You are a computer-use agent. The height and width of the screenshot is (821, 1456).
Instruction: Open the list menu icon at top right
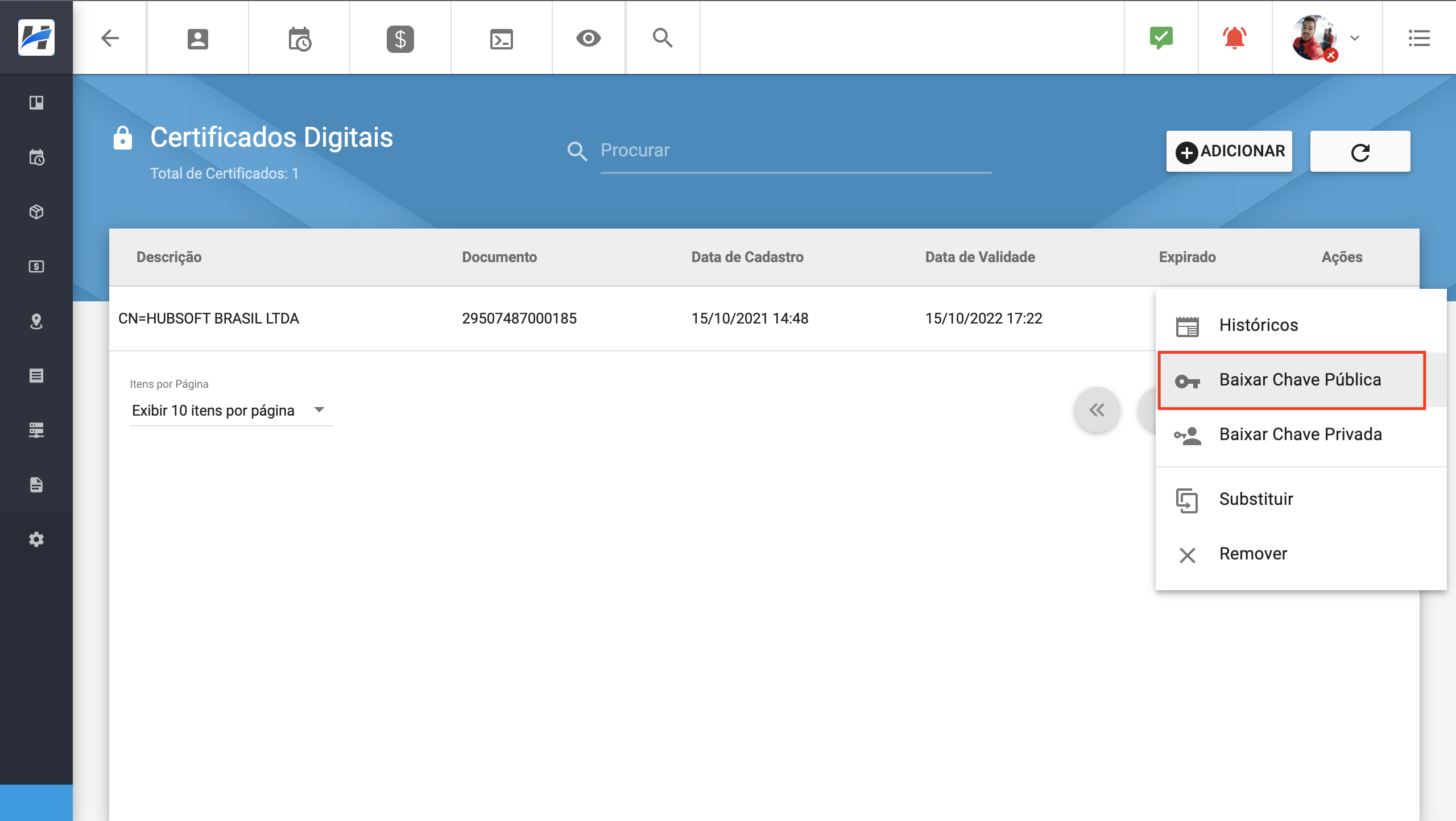1419,38
